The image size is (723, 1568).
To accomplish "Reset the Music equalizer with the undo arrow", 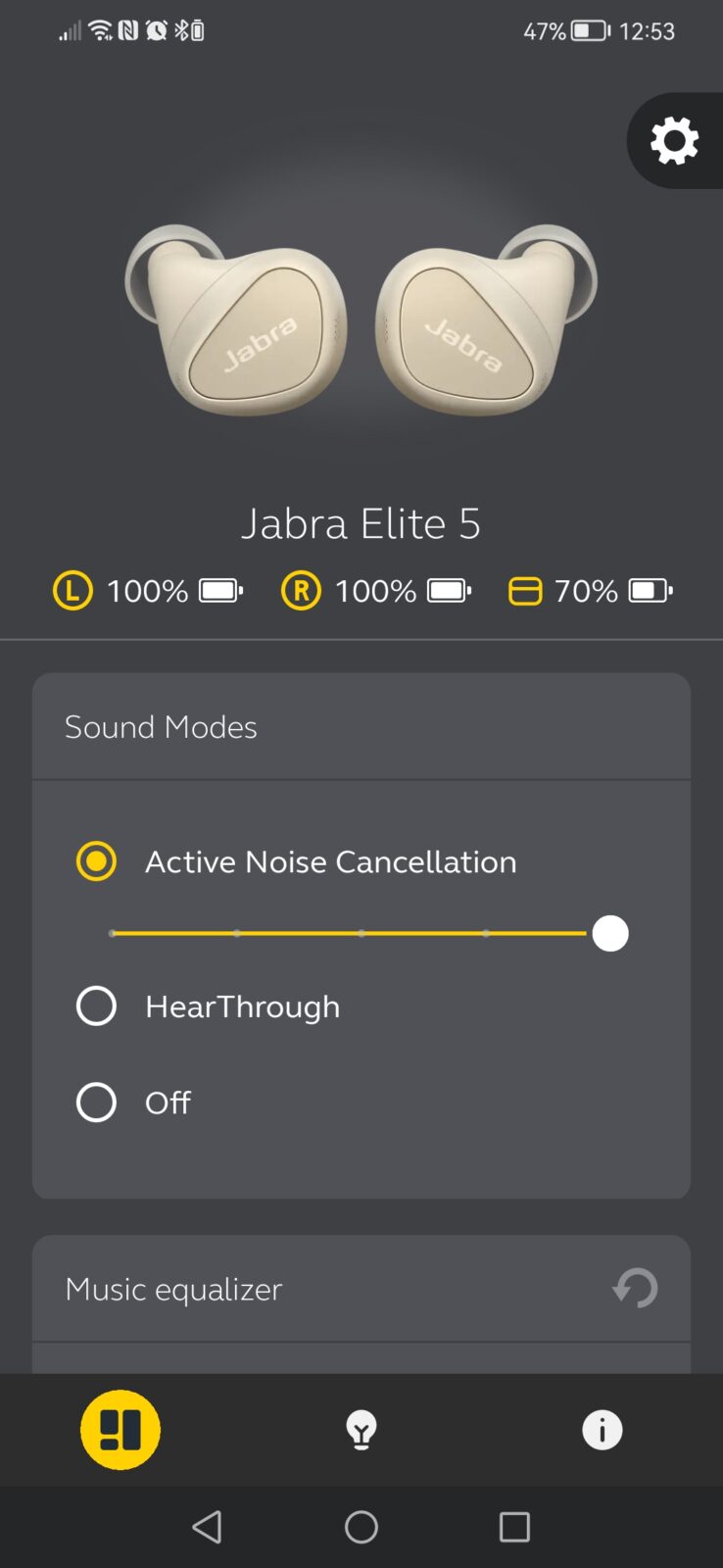I will (x=635, y=1288).
